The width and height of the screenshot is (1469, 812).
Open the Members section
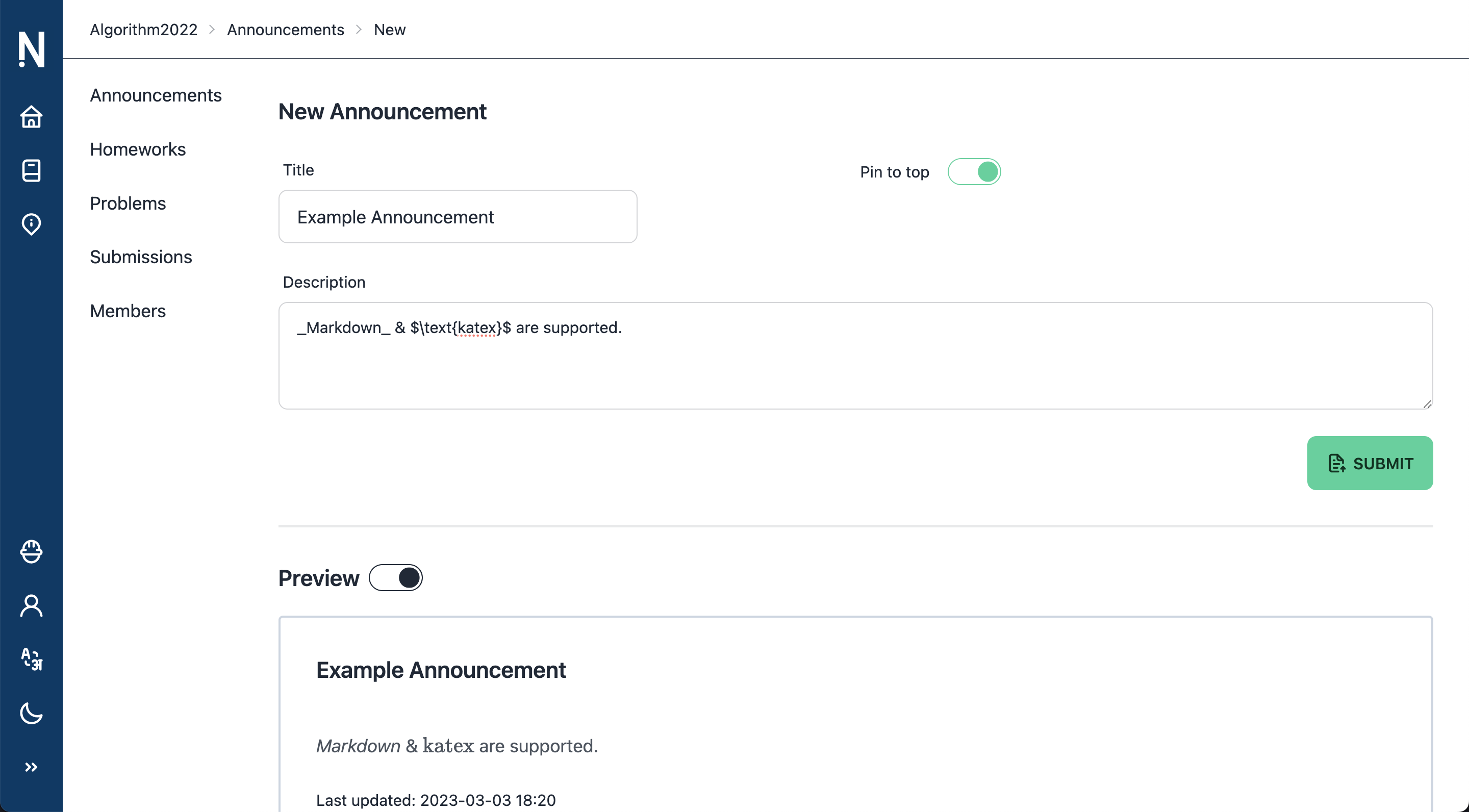coord(128,311)
